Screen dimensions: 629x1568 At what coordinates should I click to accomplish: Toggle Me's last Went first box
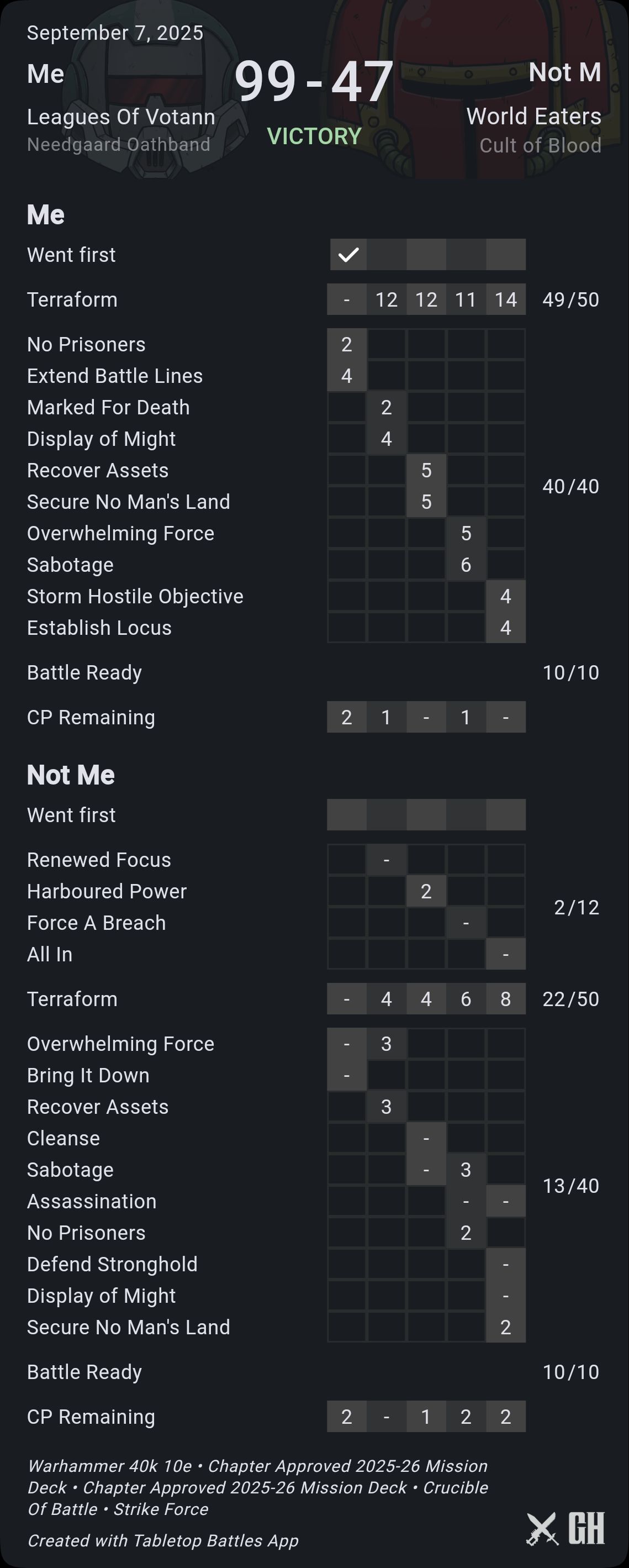point(505,255)
